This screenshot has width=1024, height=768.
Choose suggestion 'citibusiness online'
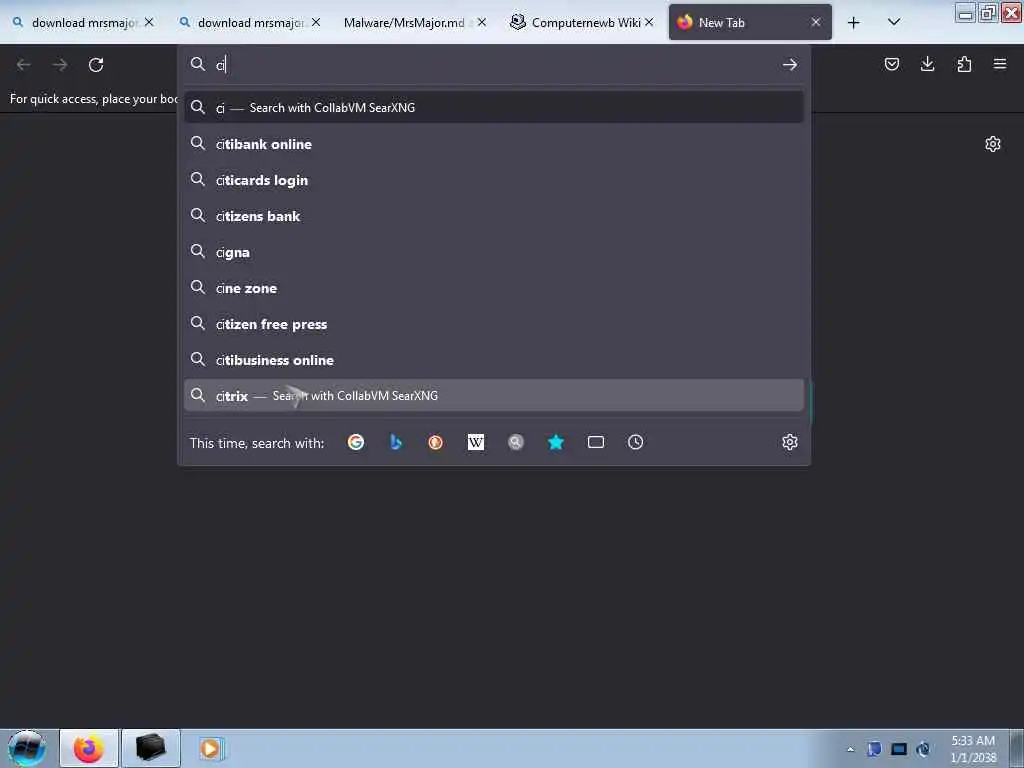tap(494, 360)
